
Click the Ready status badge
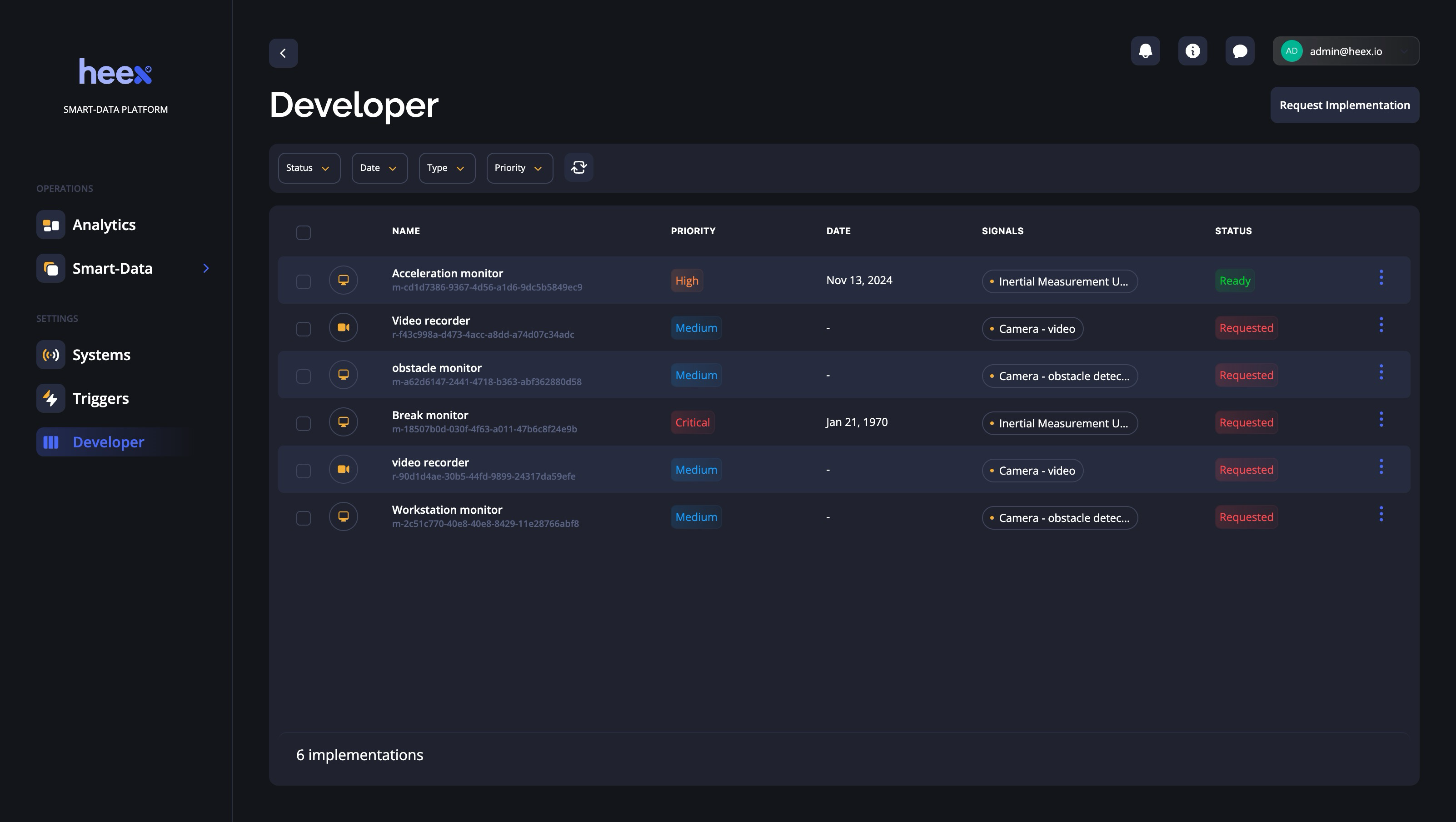pos(1235,281)
